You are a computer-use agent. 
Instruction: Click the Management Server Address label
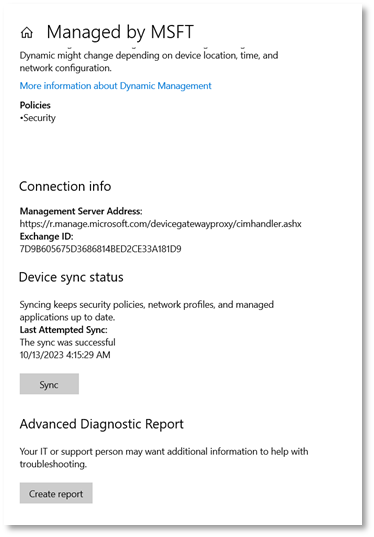coord(81,211)
